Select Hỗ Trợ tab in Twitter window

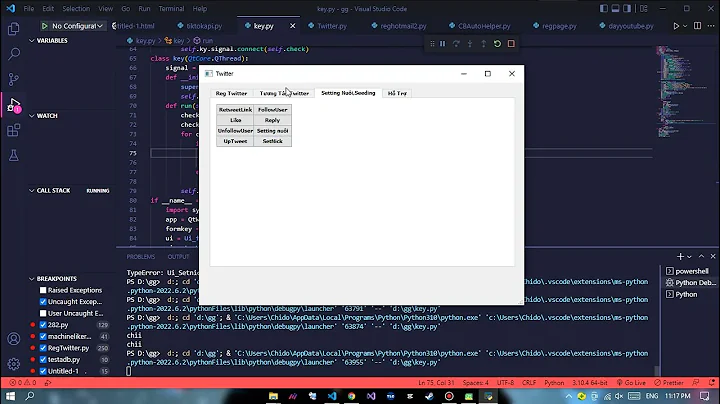tap(397, 93)
